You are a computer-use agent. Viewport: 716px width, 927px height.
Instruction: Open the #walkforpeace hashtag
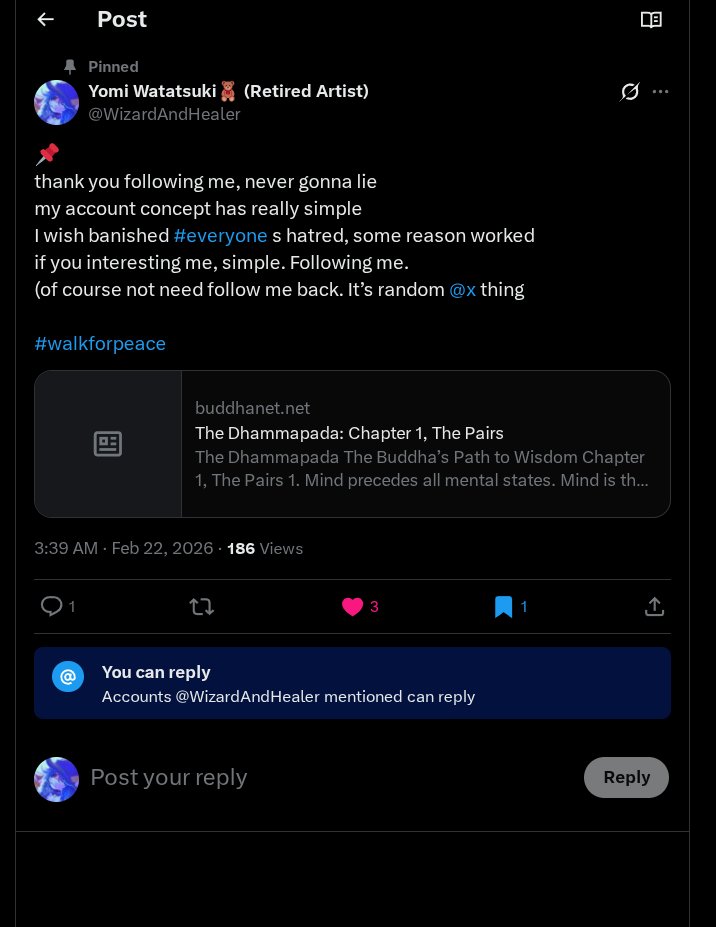click(x=100, y=344)
